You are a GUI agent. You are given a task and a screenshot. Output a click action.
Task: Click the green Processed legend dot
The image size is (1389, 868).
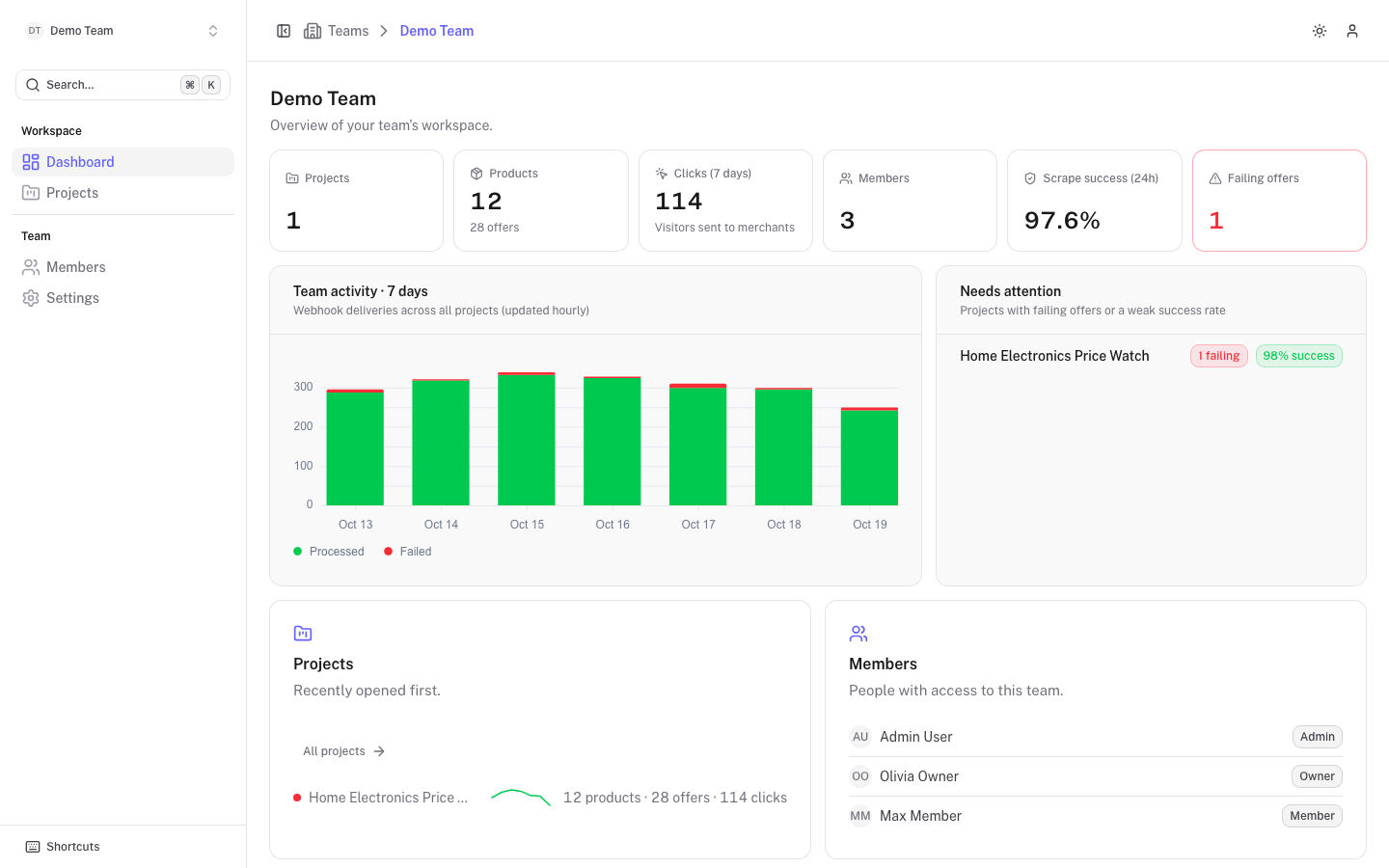(x=298, y=552)
